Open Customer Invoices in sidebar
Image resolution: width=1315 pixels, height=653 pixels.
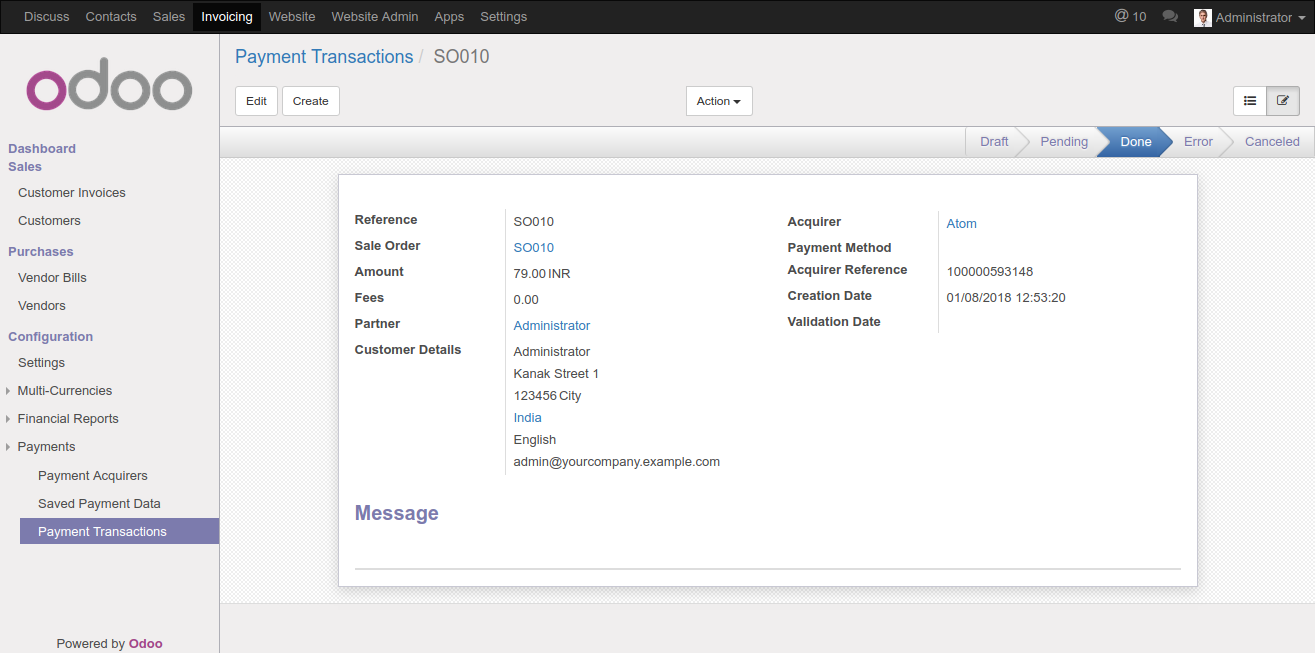(x=72, y=193)
